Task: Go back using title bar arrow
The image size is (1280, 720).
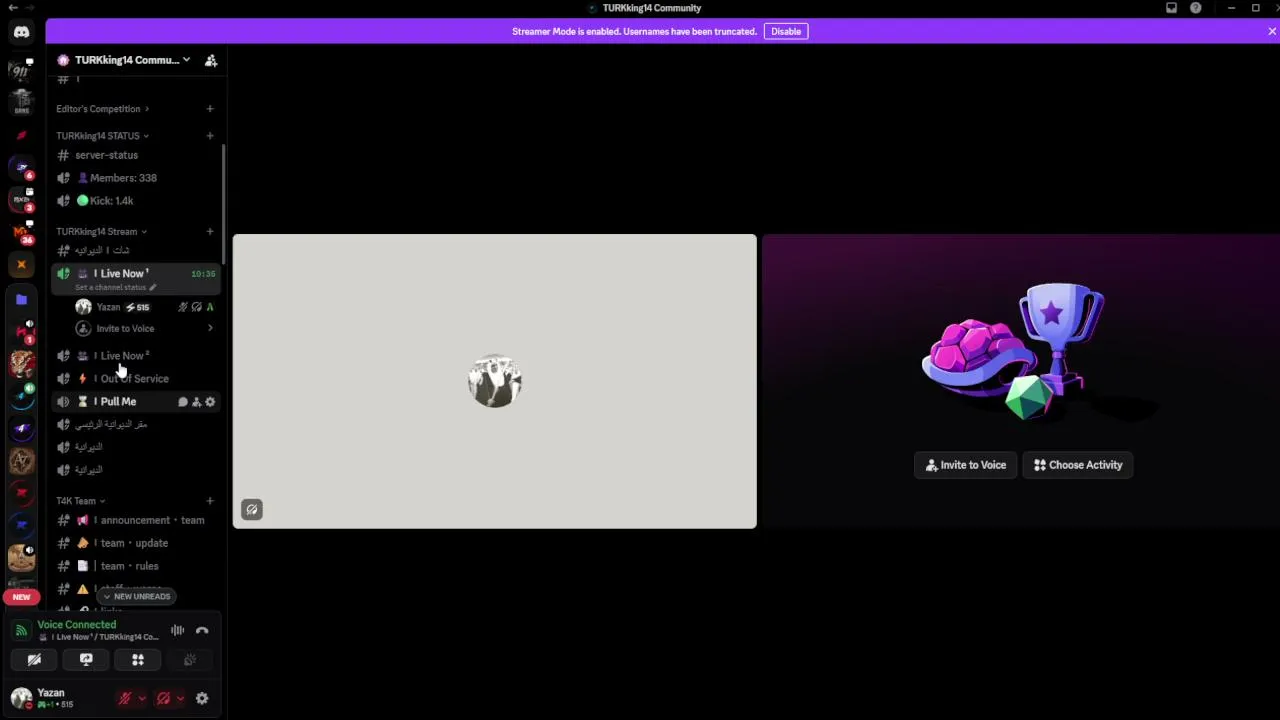Action: point(12,8)
